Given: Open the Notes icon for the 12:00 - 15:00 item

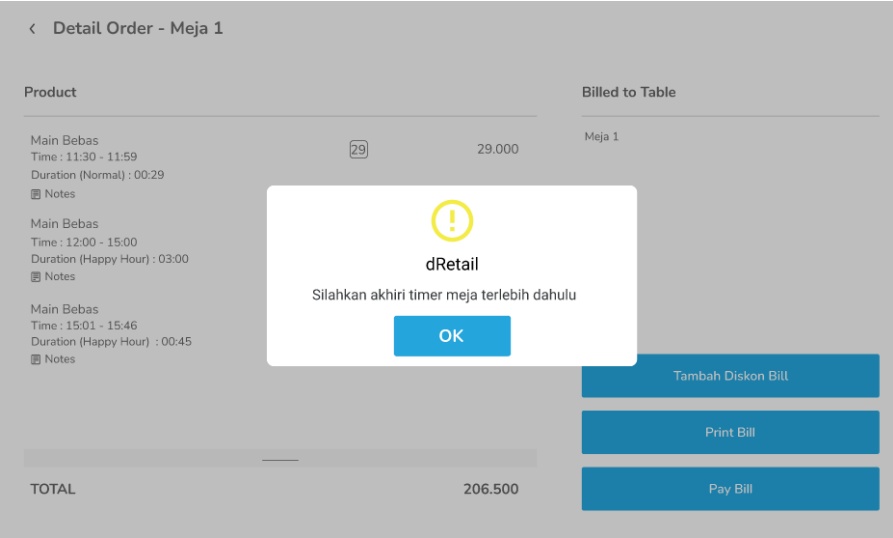Looking at the screenshot, I should (x=36, y=277).
